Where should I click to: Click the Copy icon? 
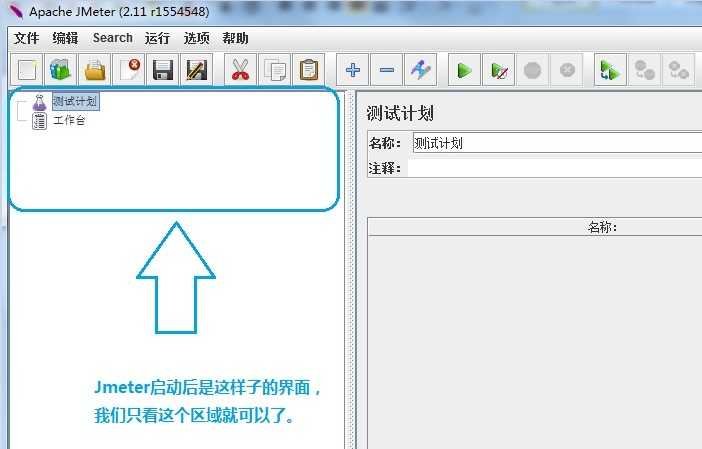(274, 70)
